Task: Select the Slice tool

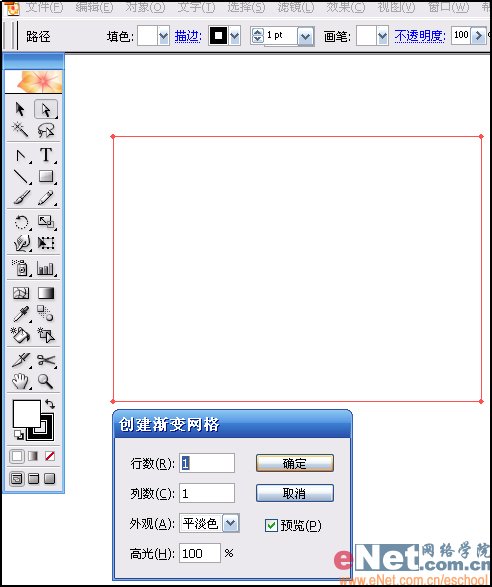Action: tap(21, 360)
